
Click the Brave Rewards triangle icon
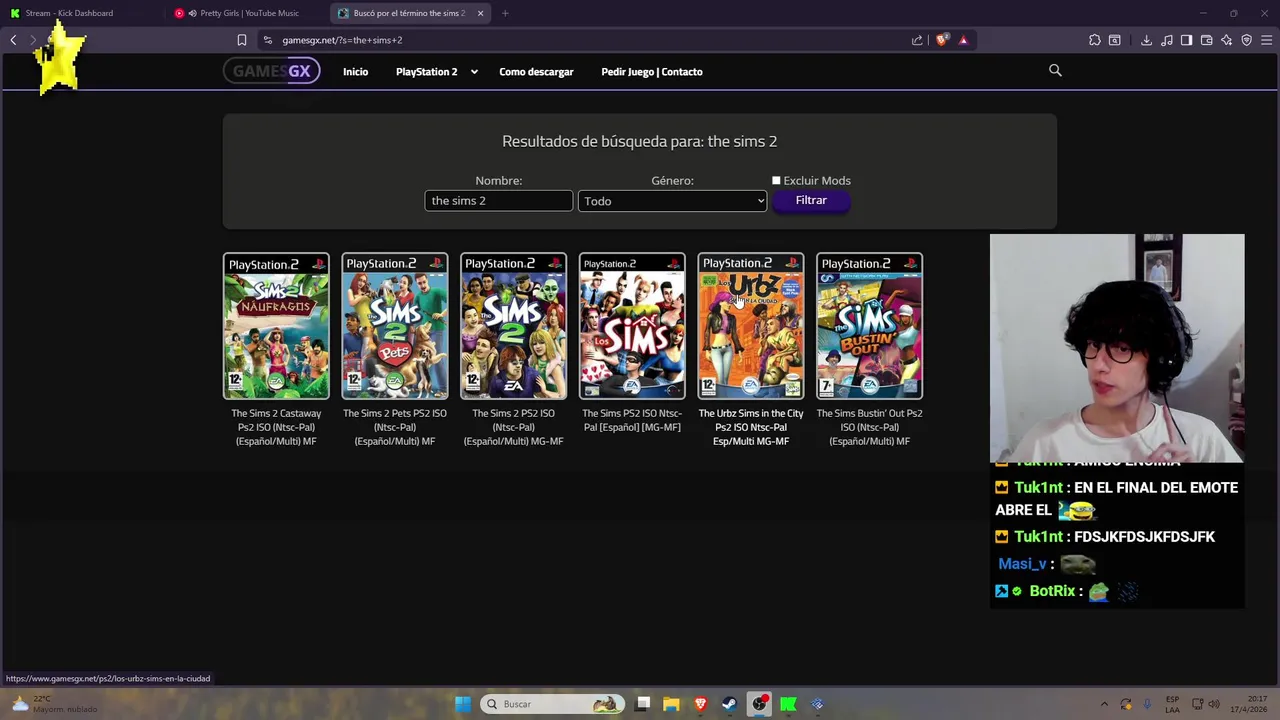(x=963, y=40)
